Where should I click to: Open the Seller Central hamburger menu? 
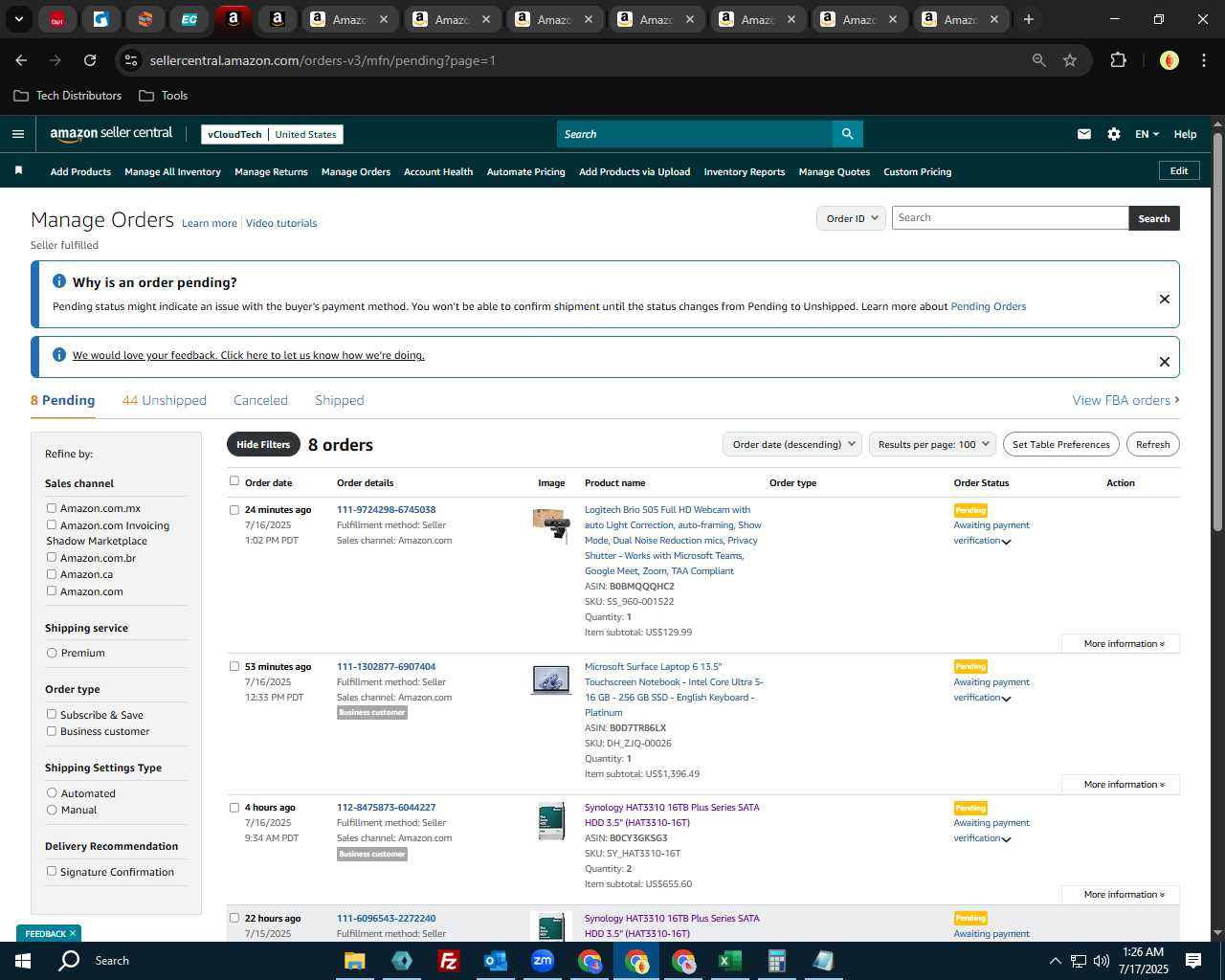pyautogui.click(x=18, y=134)
